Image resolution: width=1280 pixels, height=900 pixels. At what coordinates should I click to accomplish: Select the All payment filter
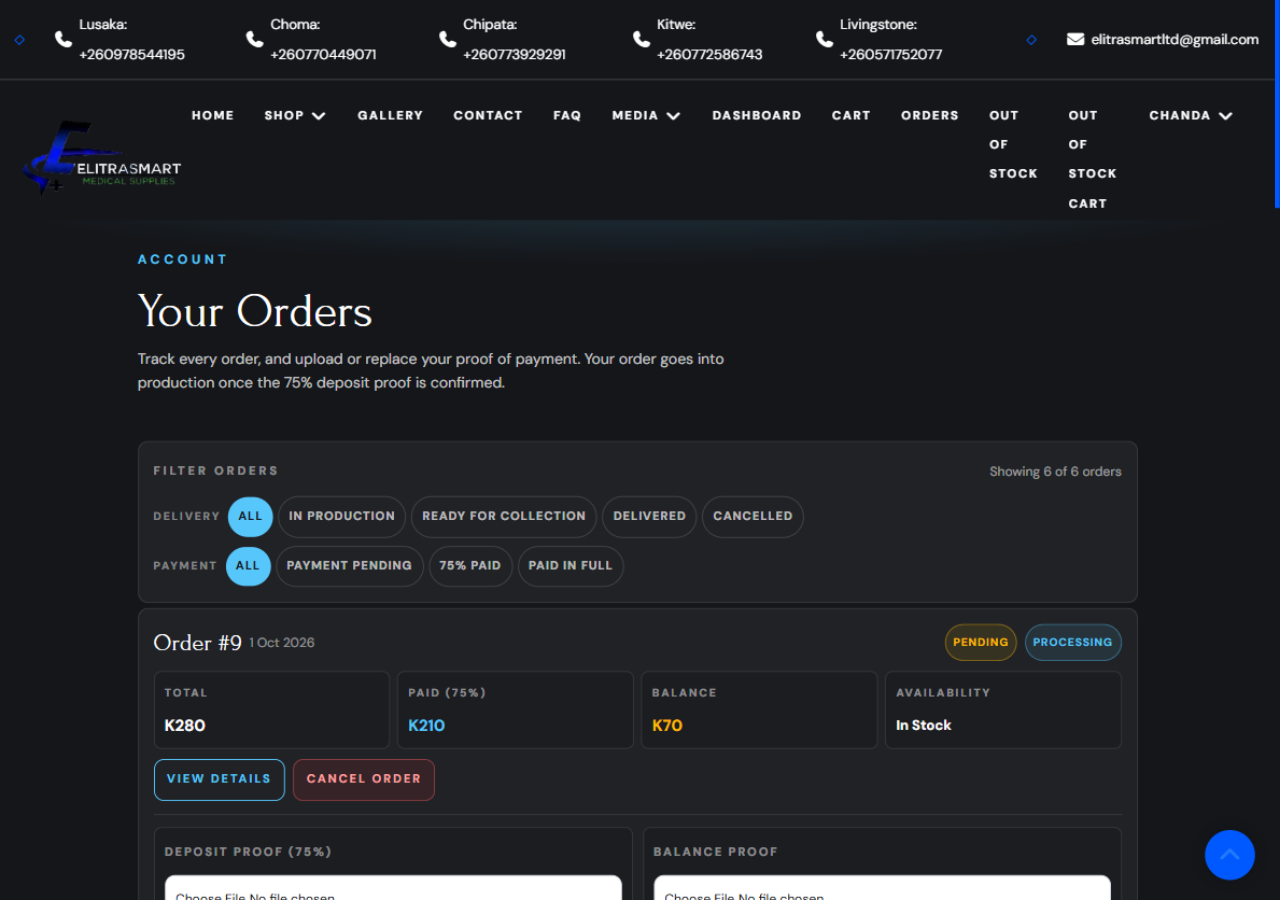coord(248,566)
